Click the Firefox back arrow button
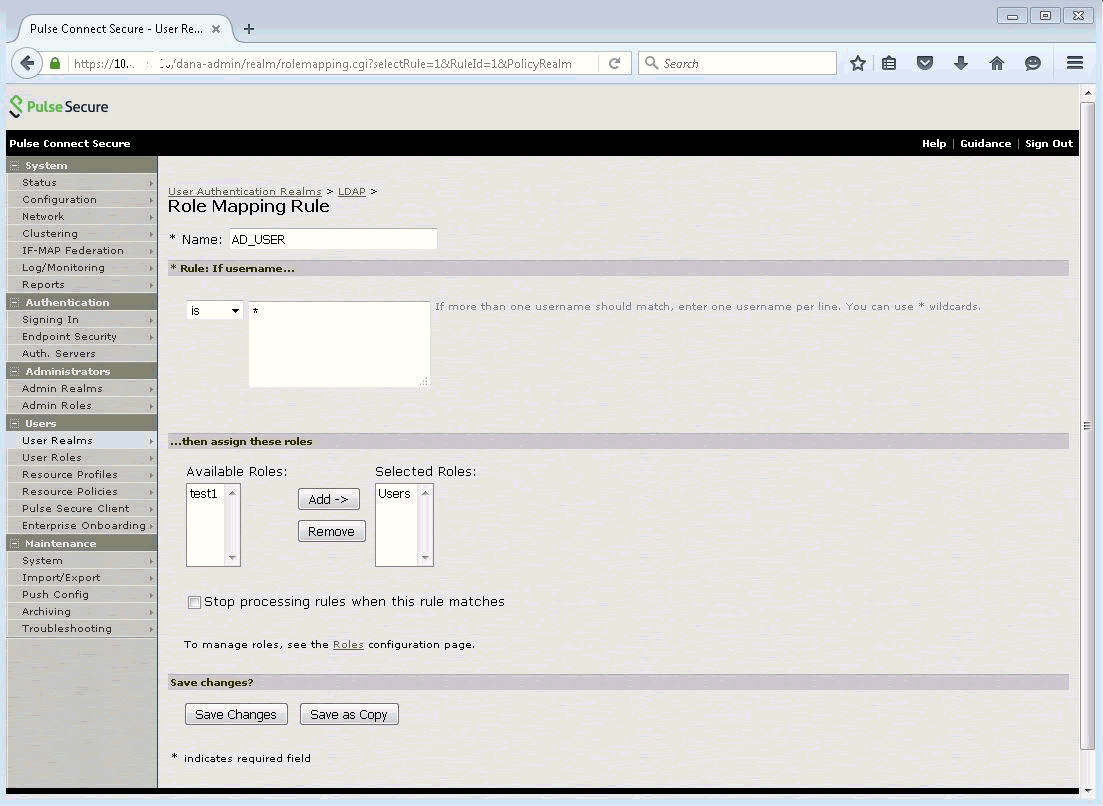Image resolution: width=1103 pixels, height=806 pixels. 28,63
